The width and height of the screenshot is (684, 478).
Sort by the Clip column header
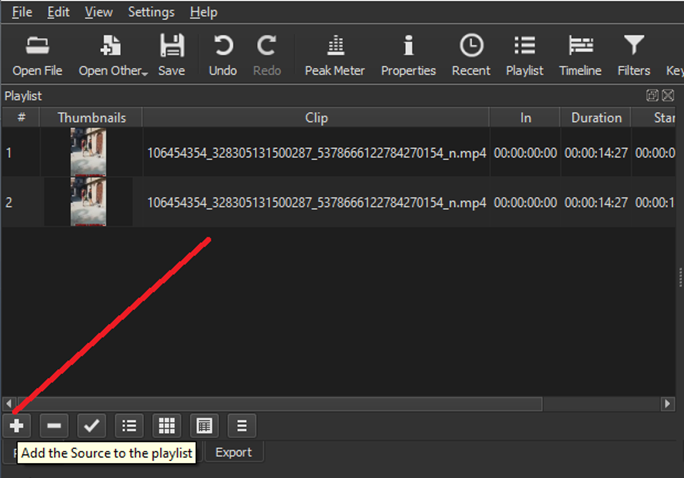click(316, 118)
